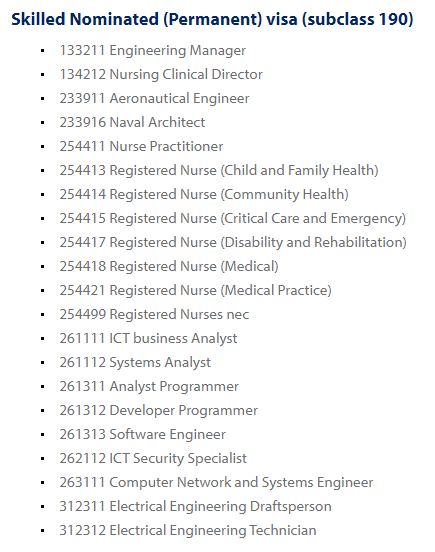Choose the 254411 Nurse Practitioner entry
This screenshot has height=552, width=435.
(141, 146)
